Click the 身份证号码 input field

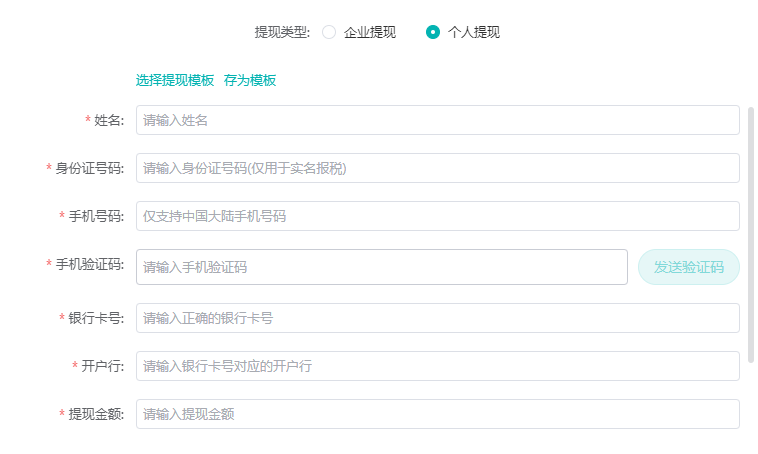click(x=437, y=168)
